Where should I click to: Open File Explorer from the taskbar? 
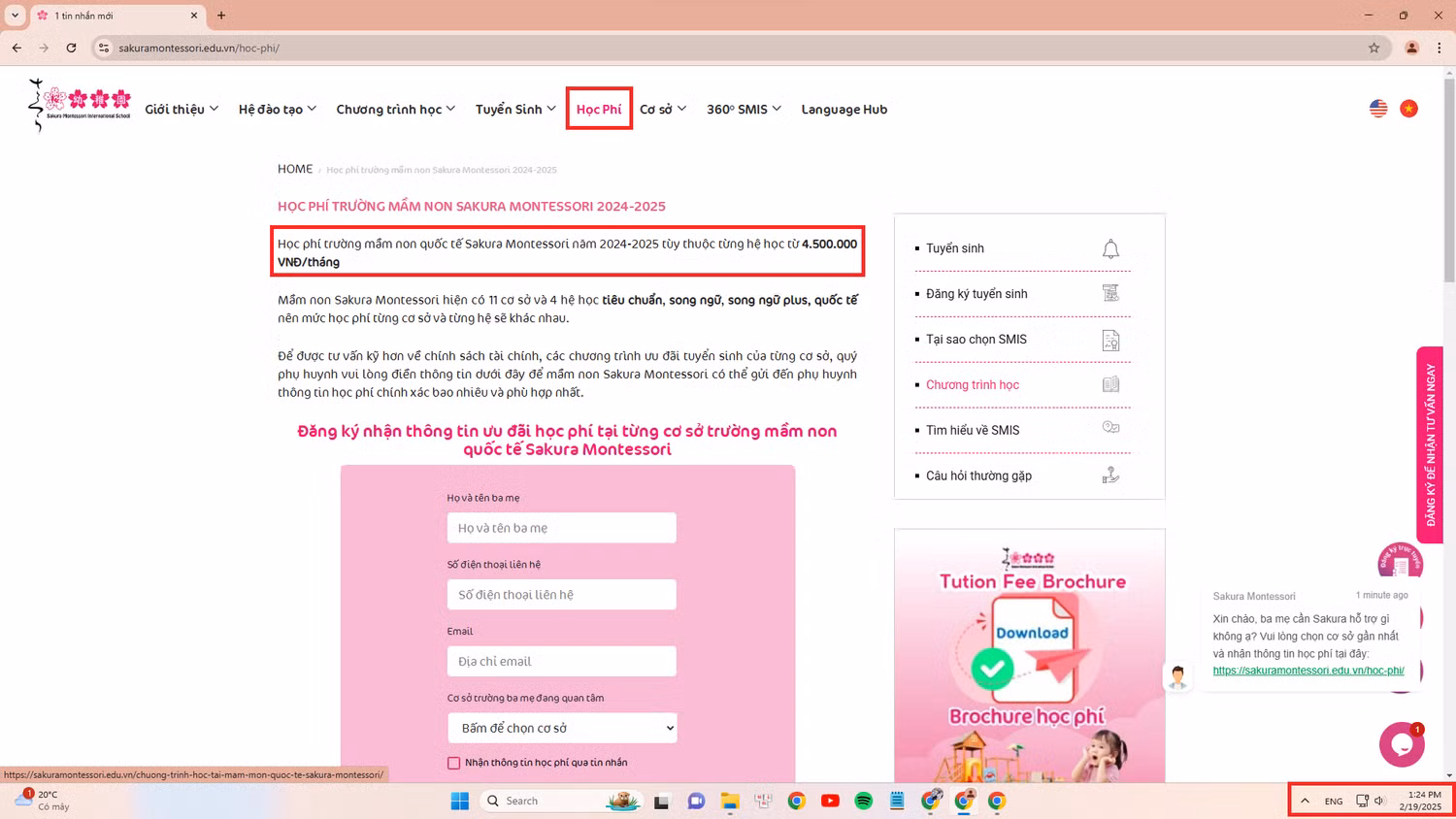(730, 801)
